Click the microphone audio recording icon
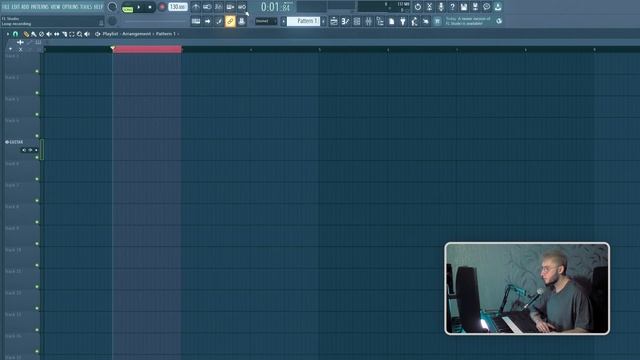The width and height of the screenshot is (640, 360). point(441,7)
